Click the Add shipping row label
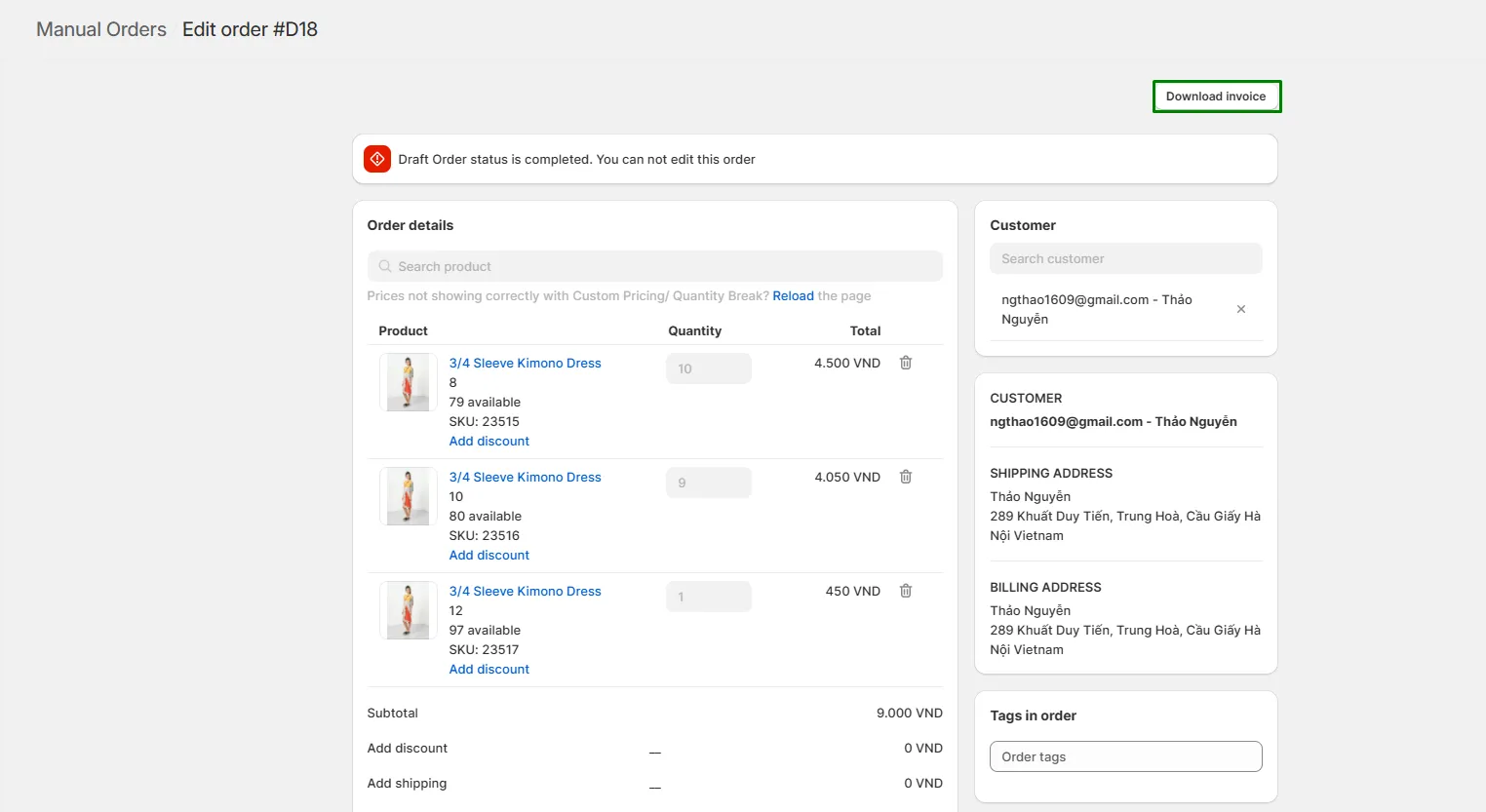The image size is (1486, 812). point(407,783)
